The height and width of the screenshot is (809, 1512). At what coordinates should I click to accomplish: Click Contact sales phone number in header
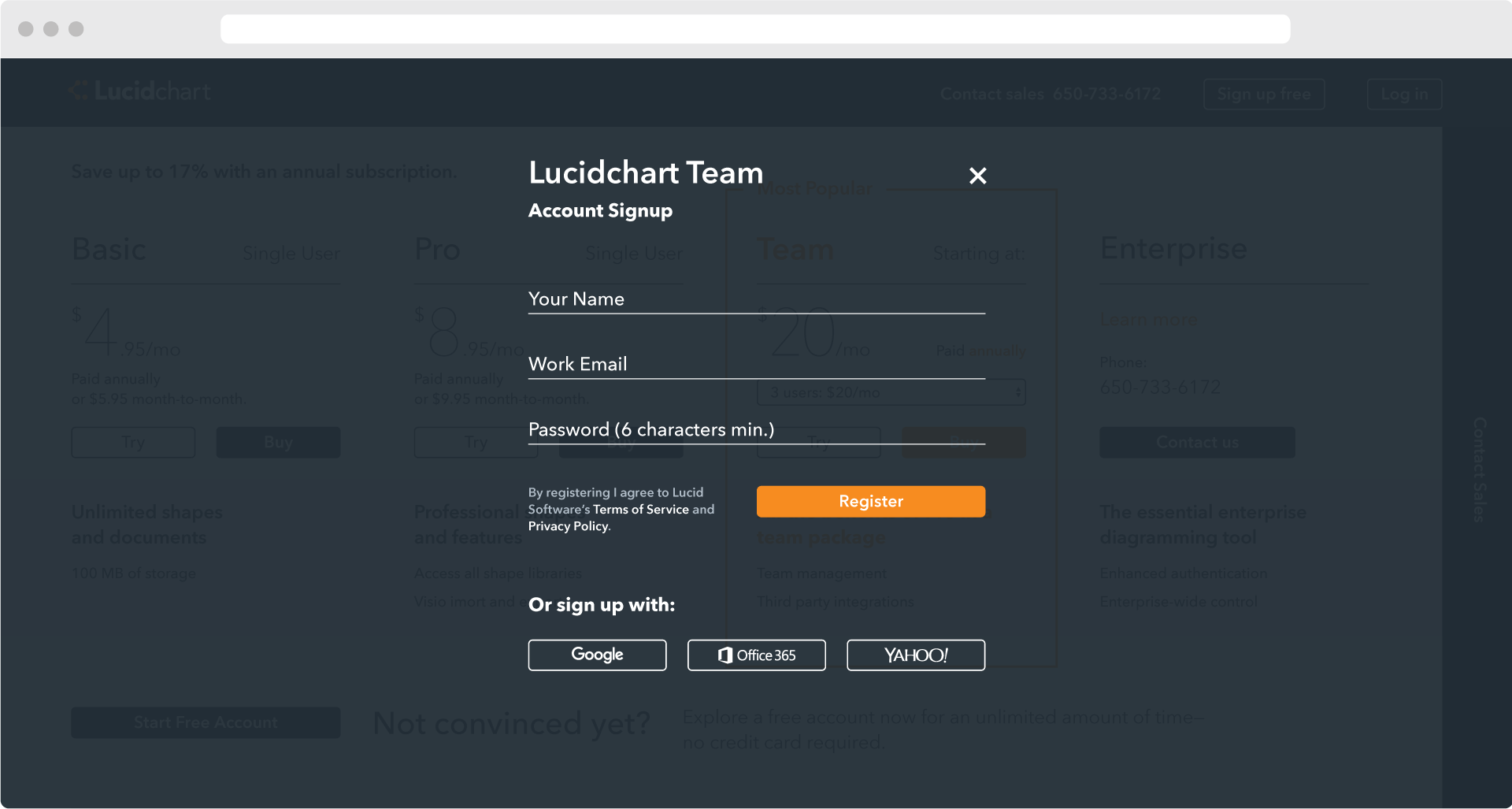pos(1106,95)
